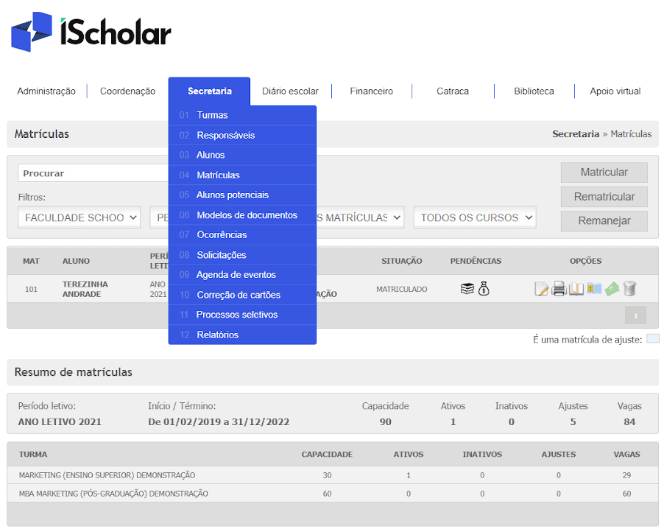This screenshot has width=666, height=531.
Task: Focus the Procurar search field
Action: [93, 173]
